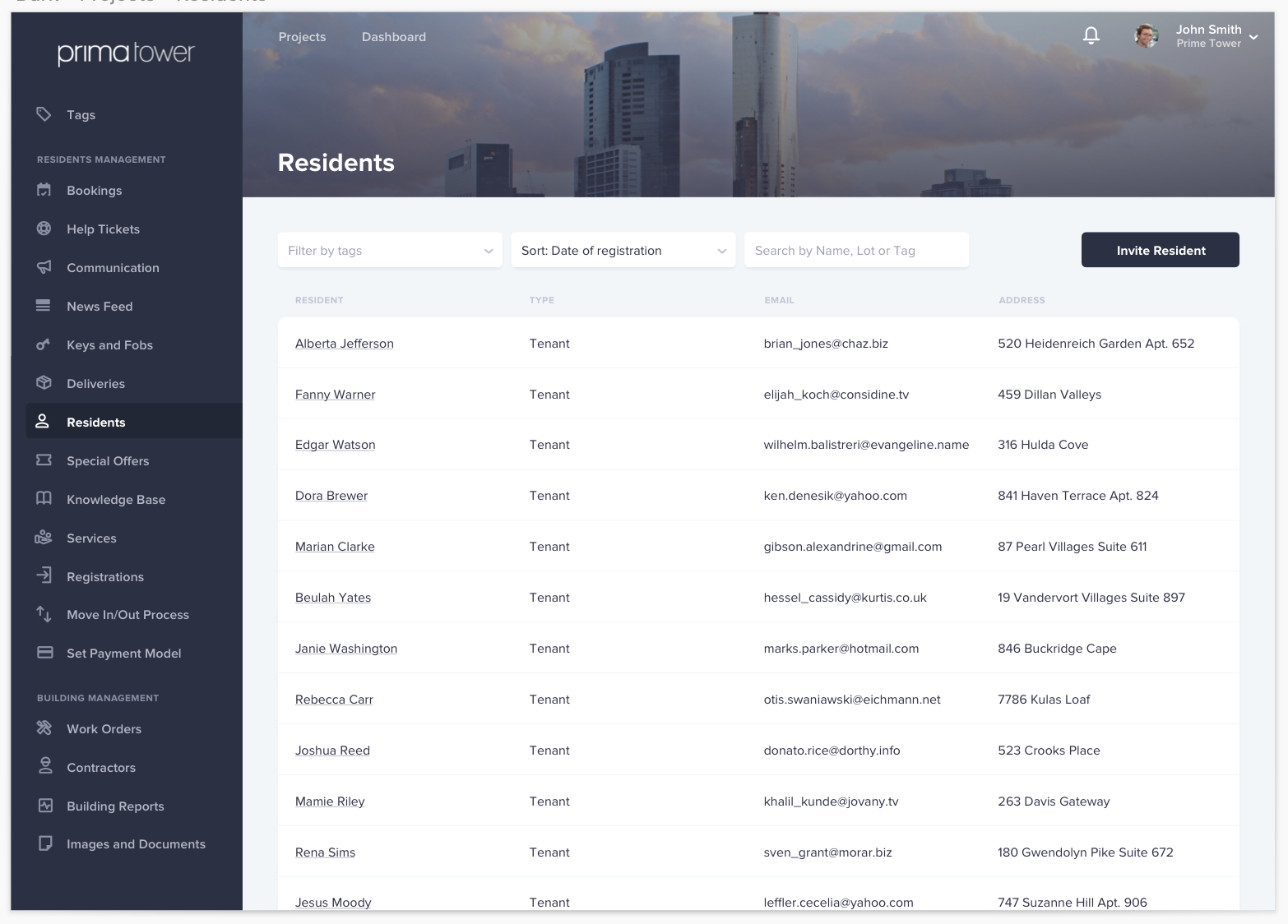Click the Set Payment Model card icon
The width and height of the screenshot is (1288, 924).
point(45,653)
